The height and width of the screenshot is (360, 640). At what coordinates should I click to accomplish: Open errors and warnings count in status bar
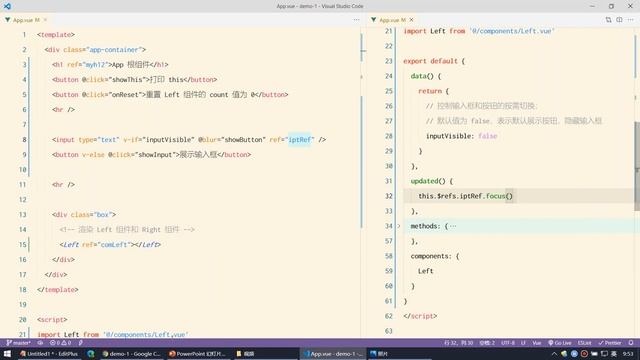60,343
